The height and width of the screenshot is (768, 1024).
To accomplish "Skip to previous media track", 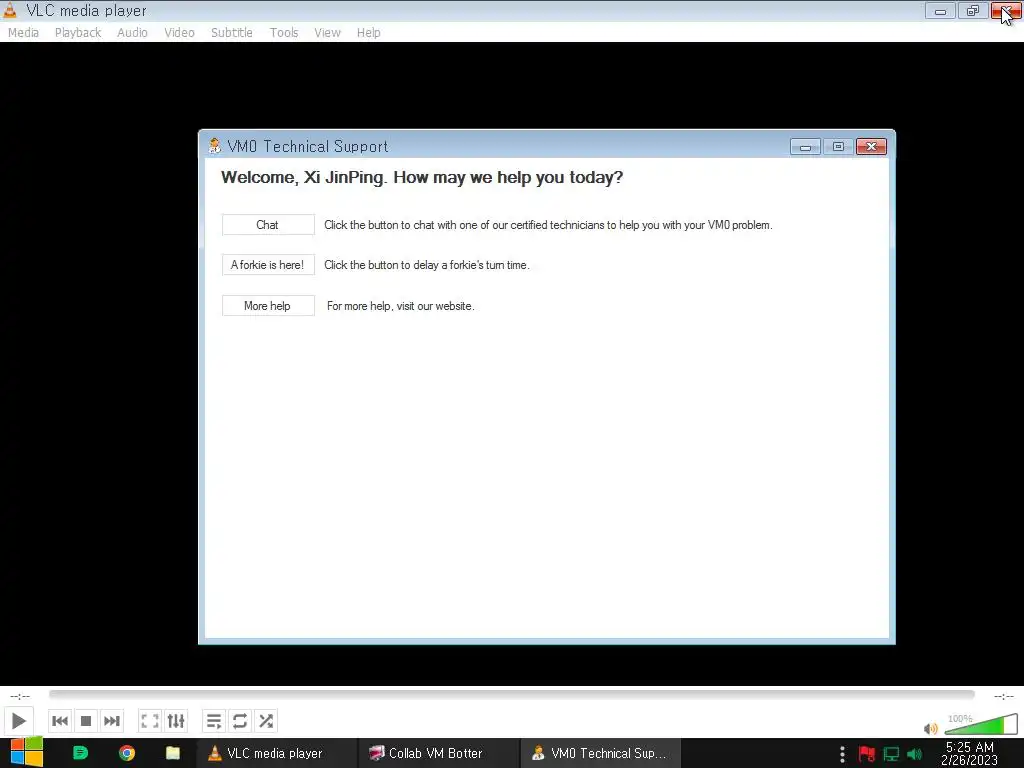I will tap(59, 721).
